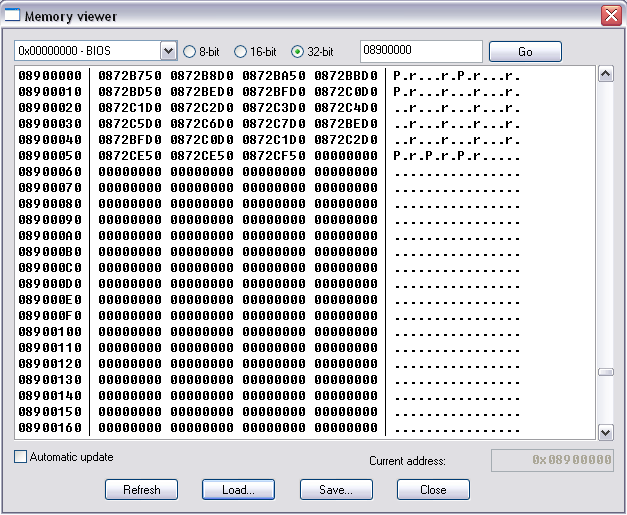Click address row 08900050 in the memory list
Image resolution: width=627 pixels, height=515 pixels.
click(50, 156)
